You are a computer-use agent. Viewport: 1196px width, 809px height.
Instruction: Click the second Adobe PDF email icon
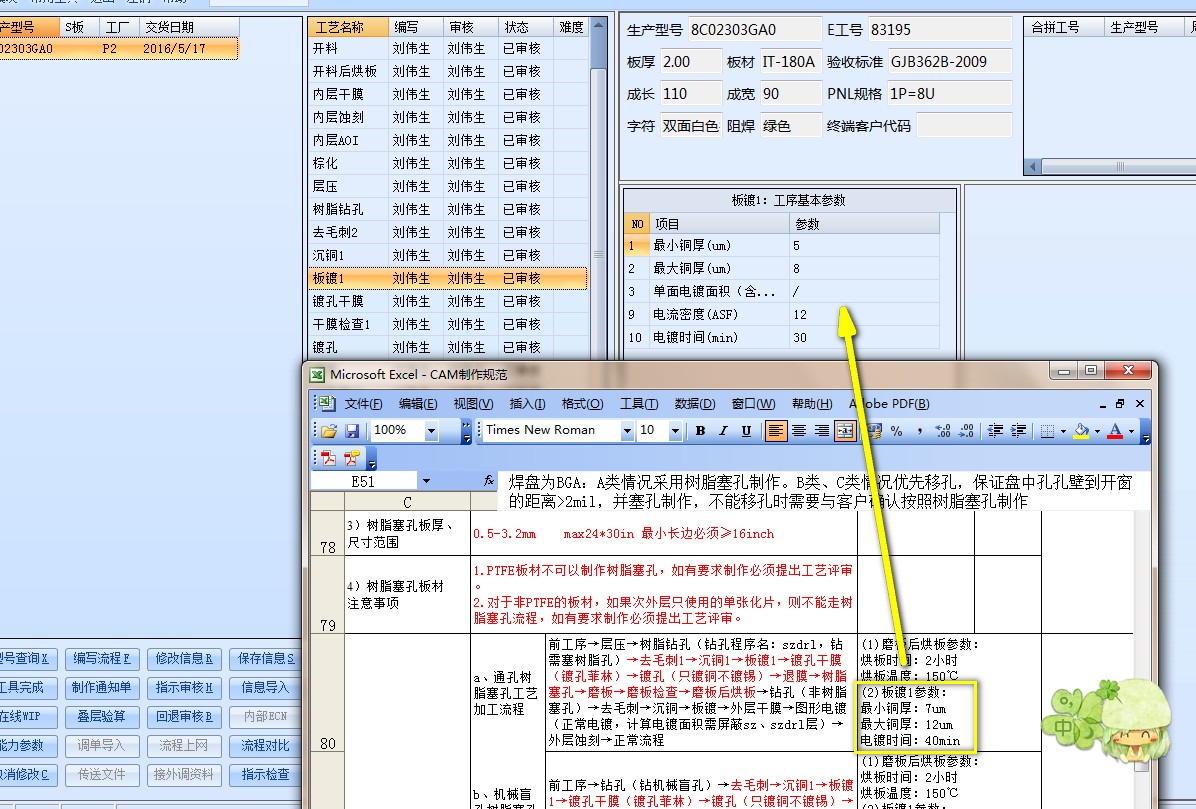click(x=352, y=458)
